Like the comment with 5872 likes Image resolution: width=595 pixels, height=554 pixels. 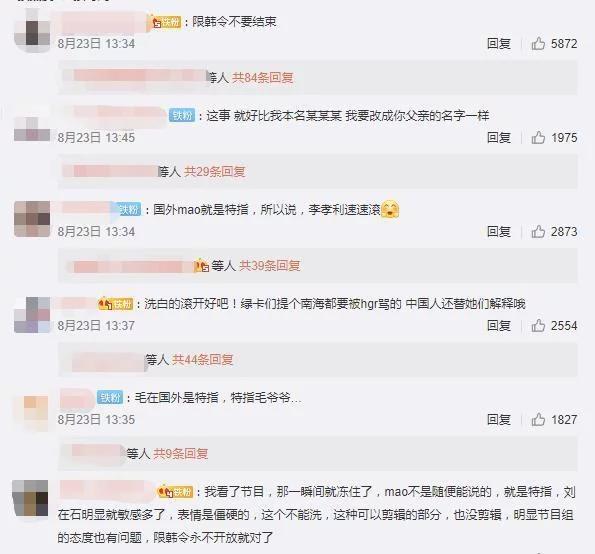coord(538,43)
